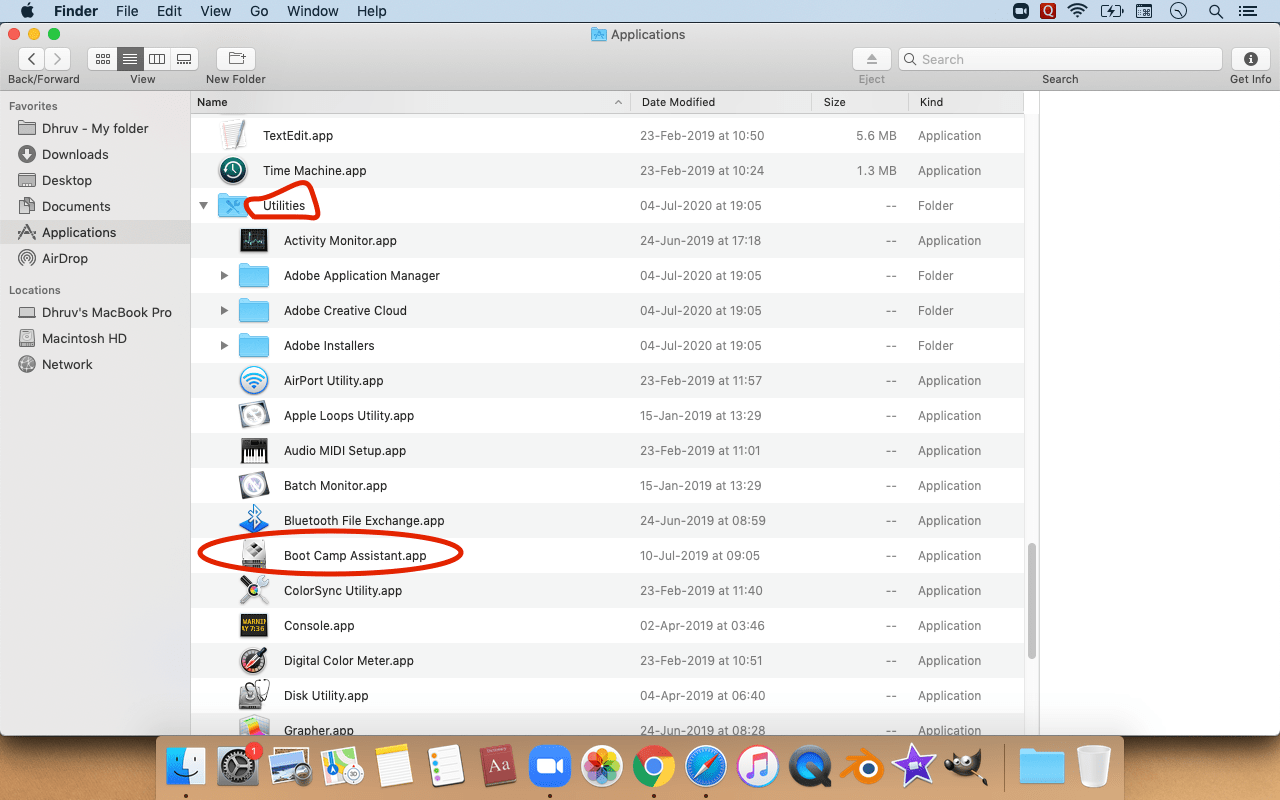Viewport: 1280px width, 800px height.
Task: Select the Utilities folder name
Action: coord(284,206)
